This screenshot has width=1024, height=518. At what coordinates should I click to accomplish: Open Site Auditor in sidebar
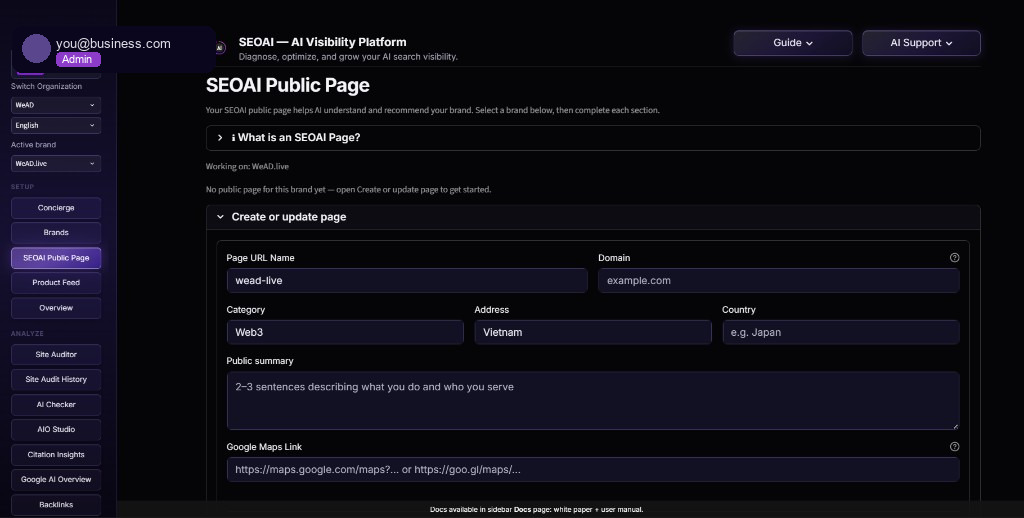tap(56, 355)
